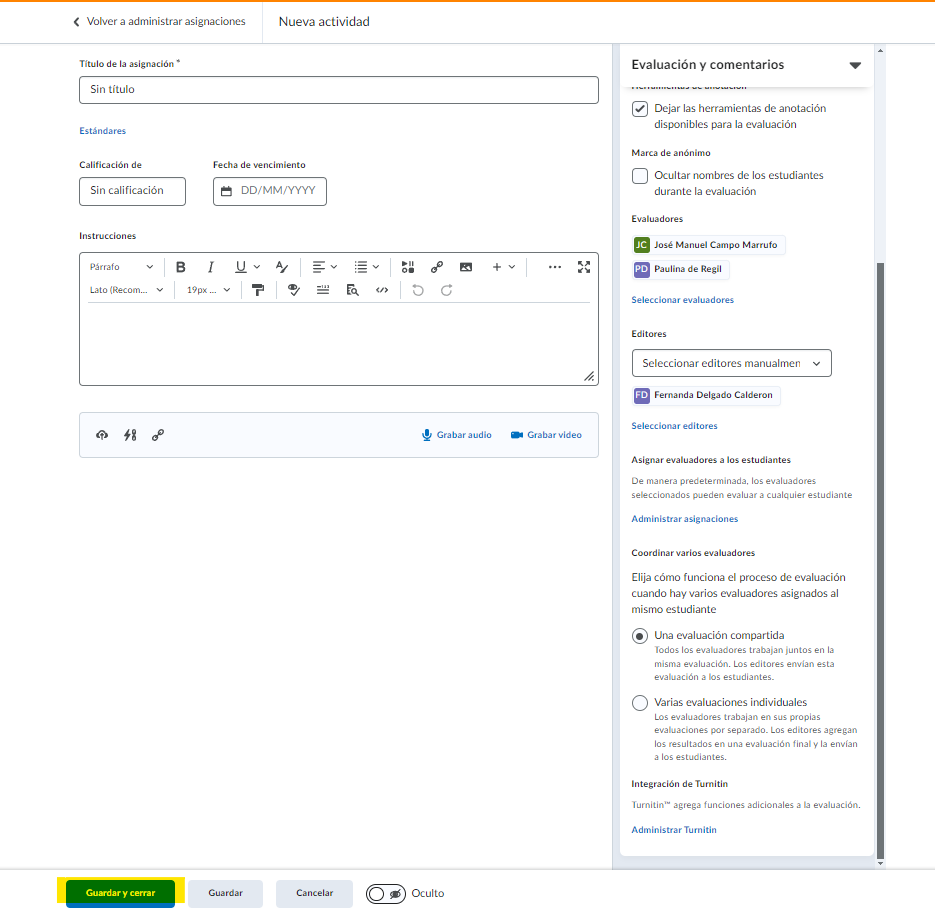Screen dimensions: 935x916
Task: Click Guardar y cerrar button
Action: click(x=120, y=893)
